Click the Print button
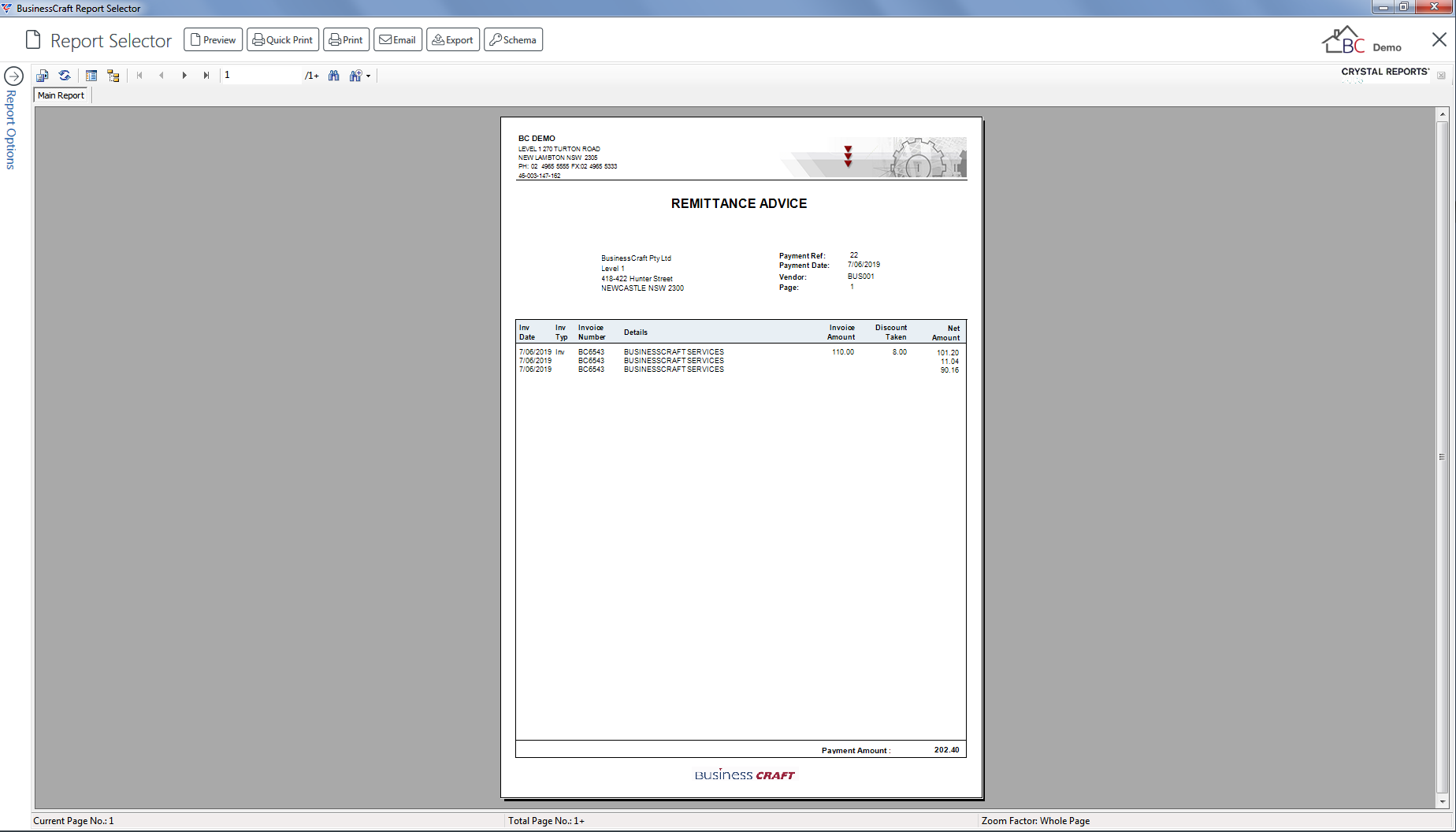Image resolution: width=1456 pixels, height=832 pixels. coord(346,39)
